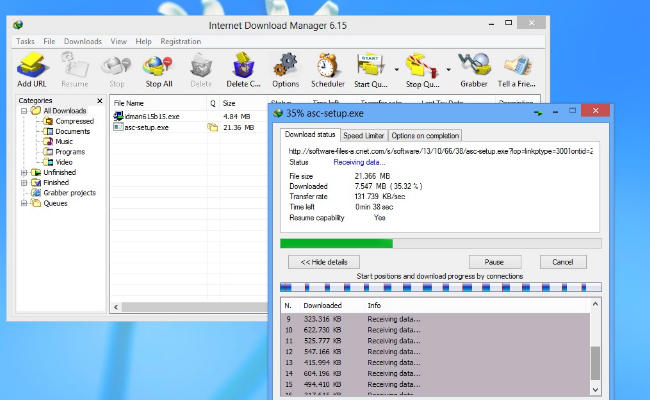Select connection 14 row with 604.196 KB

[435, 373]
